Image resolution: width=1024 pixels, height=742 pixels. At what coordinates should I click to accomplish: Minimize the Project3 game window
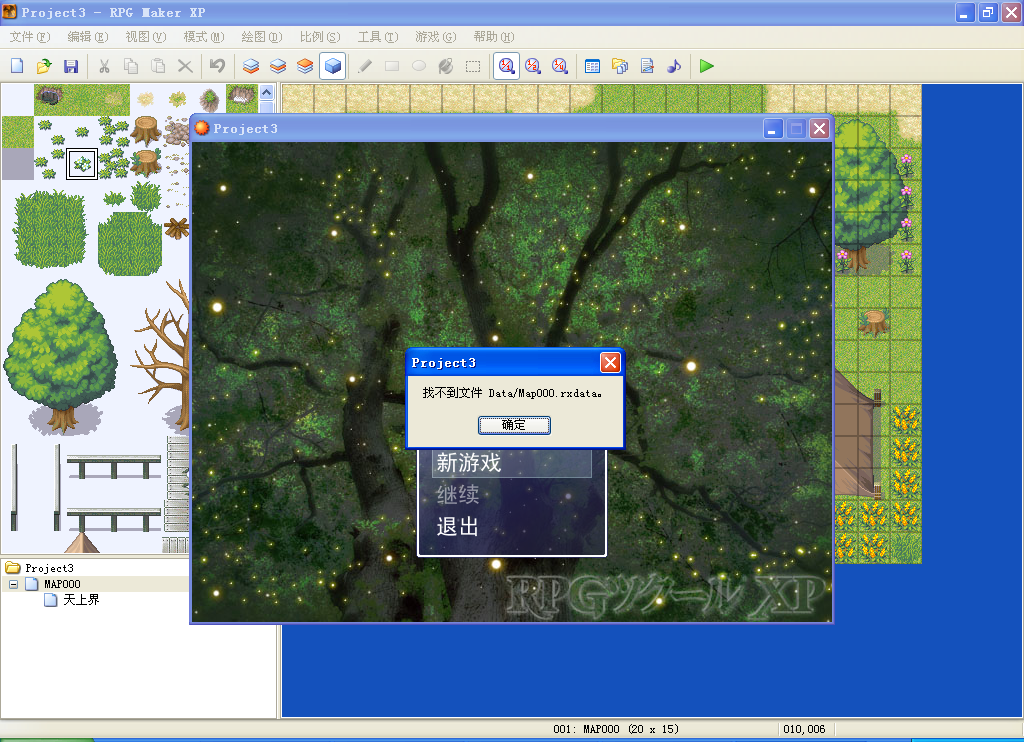click(773, 129)
